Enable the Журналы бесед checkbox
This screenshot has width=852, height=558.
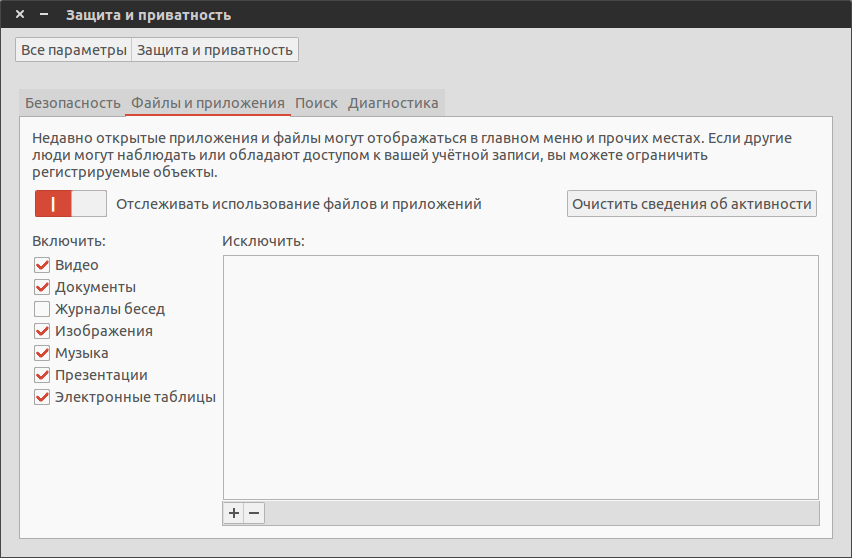(42, 309)
